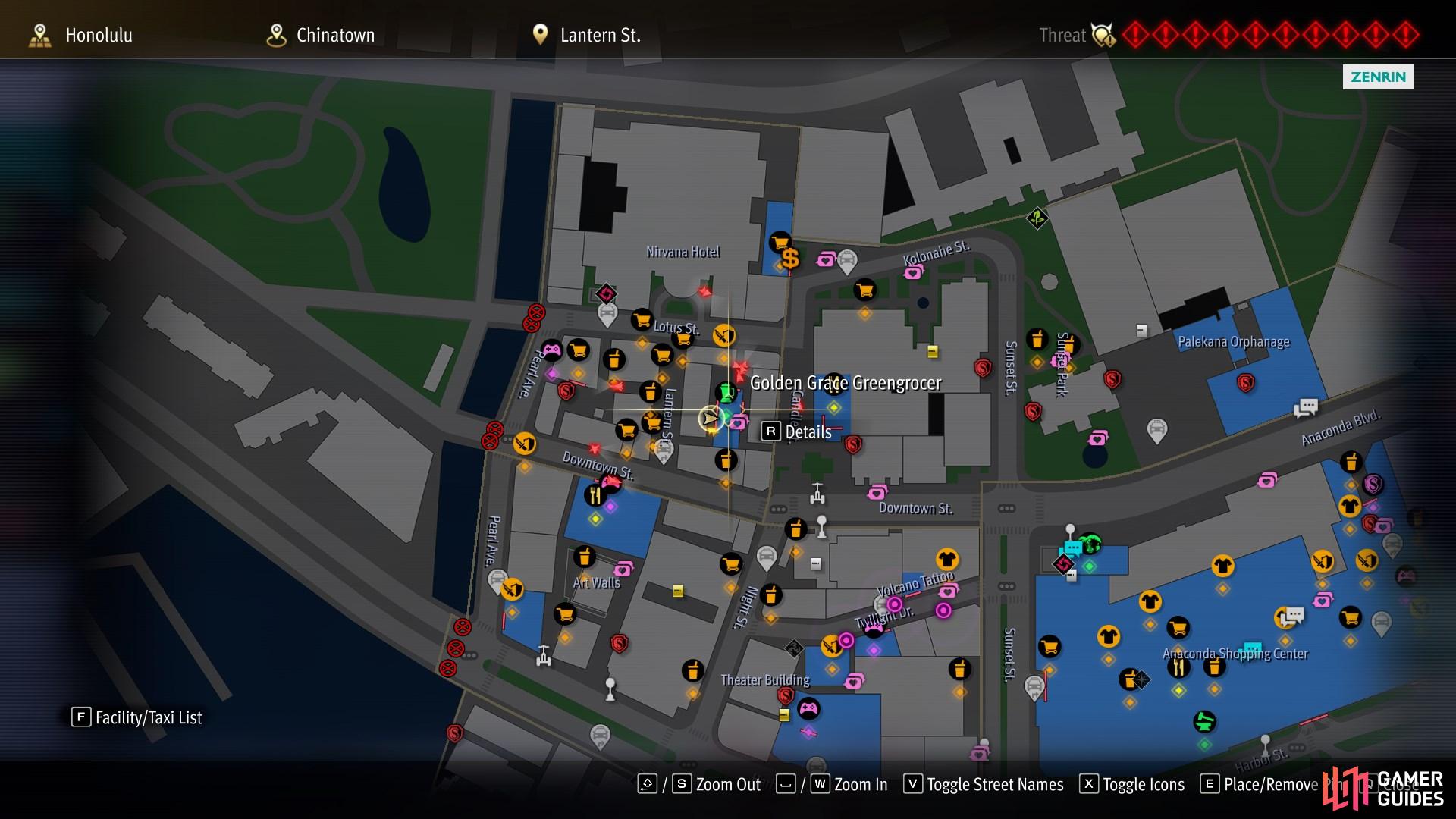This screenshot has height=819, width=1456.
Task: Select the orange dollar sign icon near Nirvana Hotel
Action: point(790,259)
